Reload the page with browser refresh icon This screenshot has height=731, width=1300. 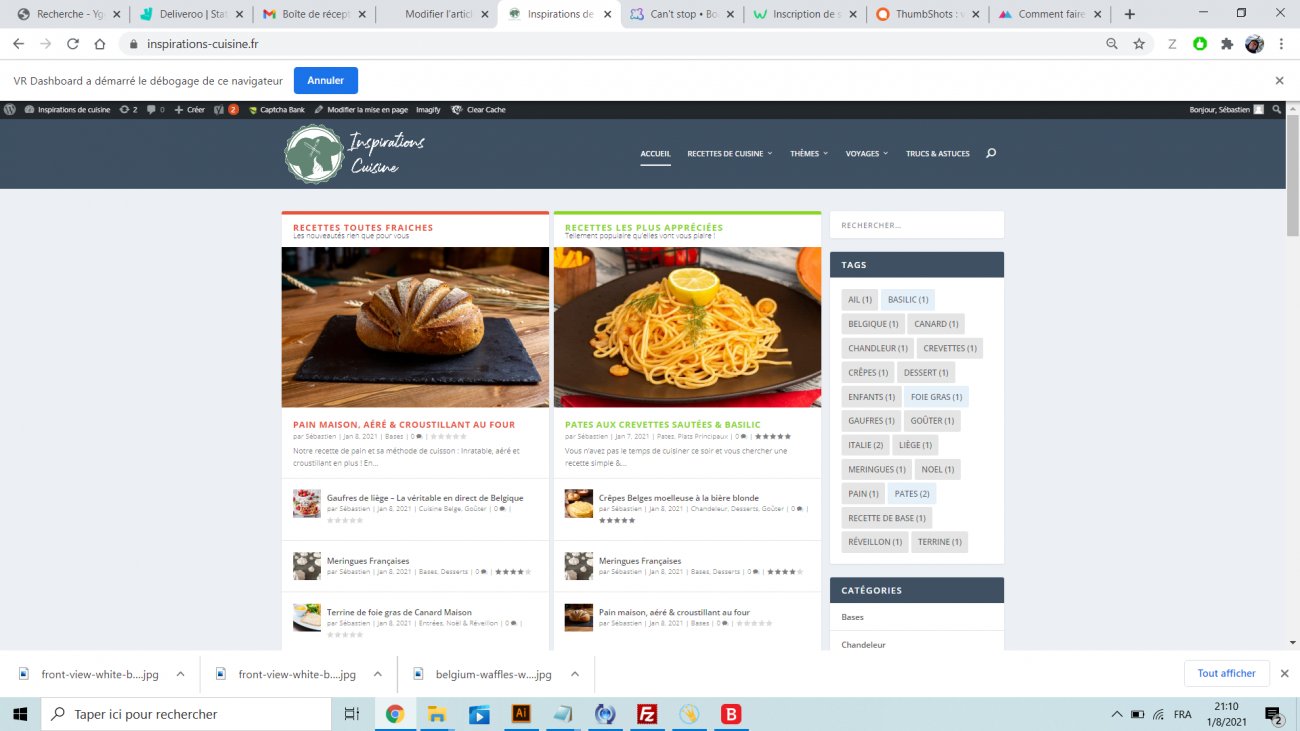pyautogui.click(x=72, y=44)
